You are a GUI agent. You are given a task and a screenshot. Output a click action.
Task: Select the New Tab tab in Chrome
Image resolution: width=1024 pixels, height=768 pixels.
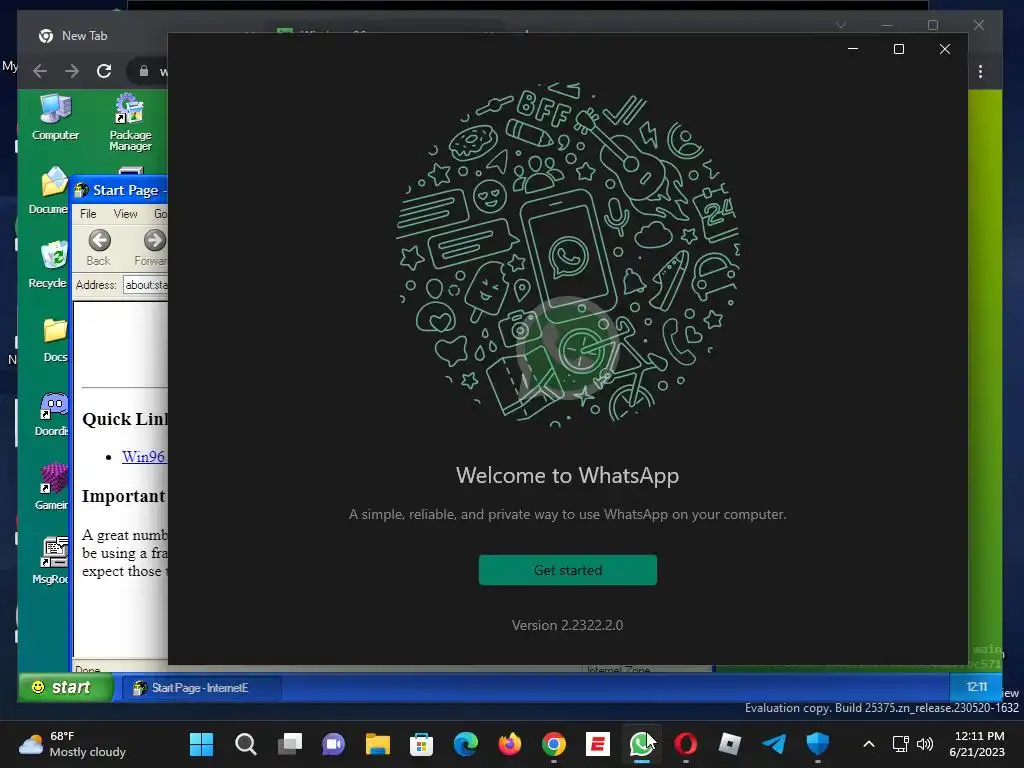[84, 36]
